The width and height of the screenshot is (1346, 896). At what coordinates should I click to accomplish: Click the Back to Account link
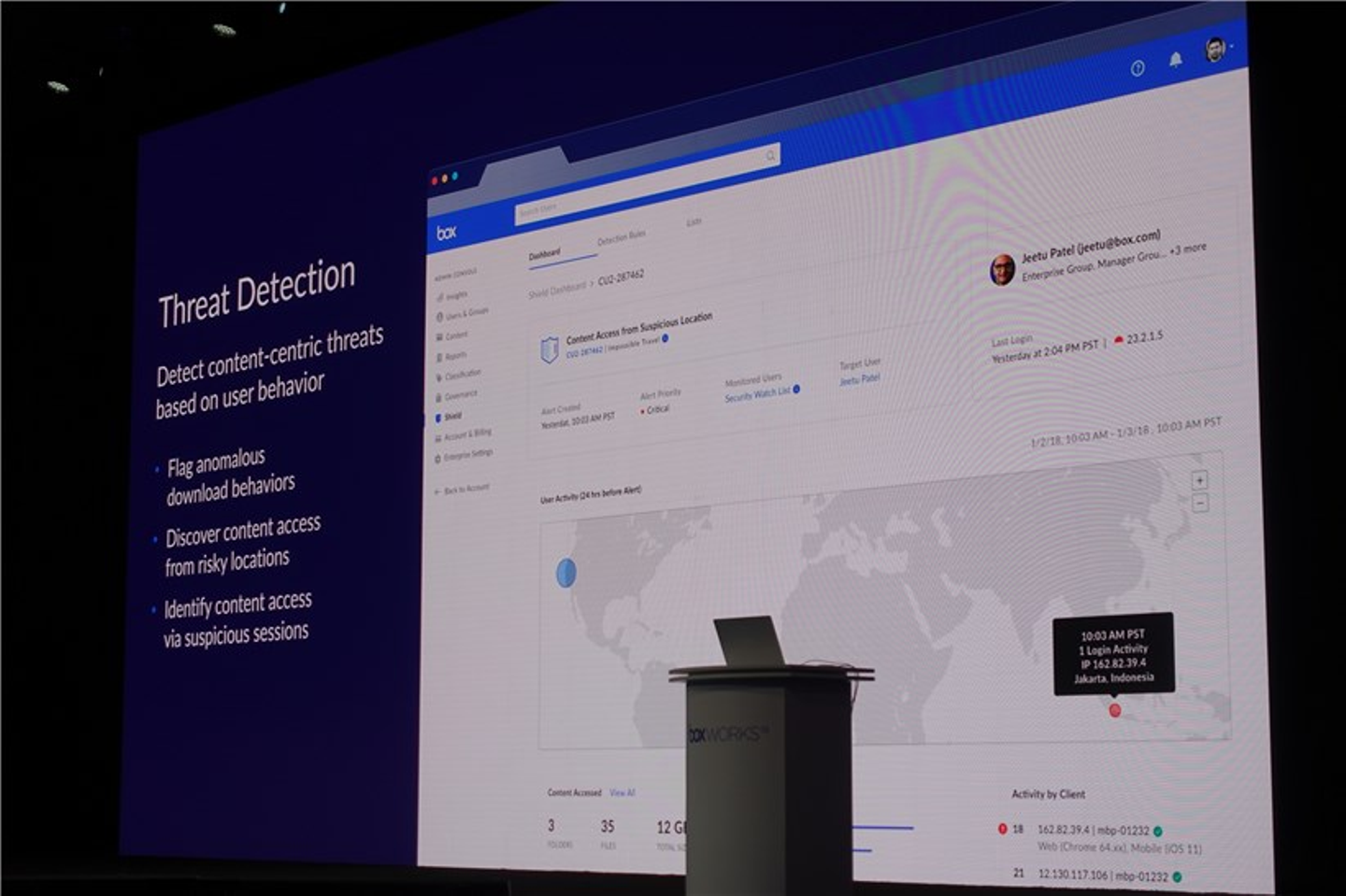(x=466, y=490)
